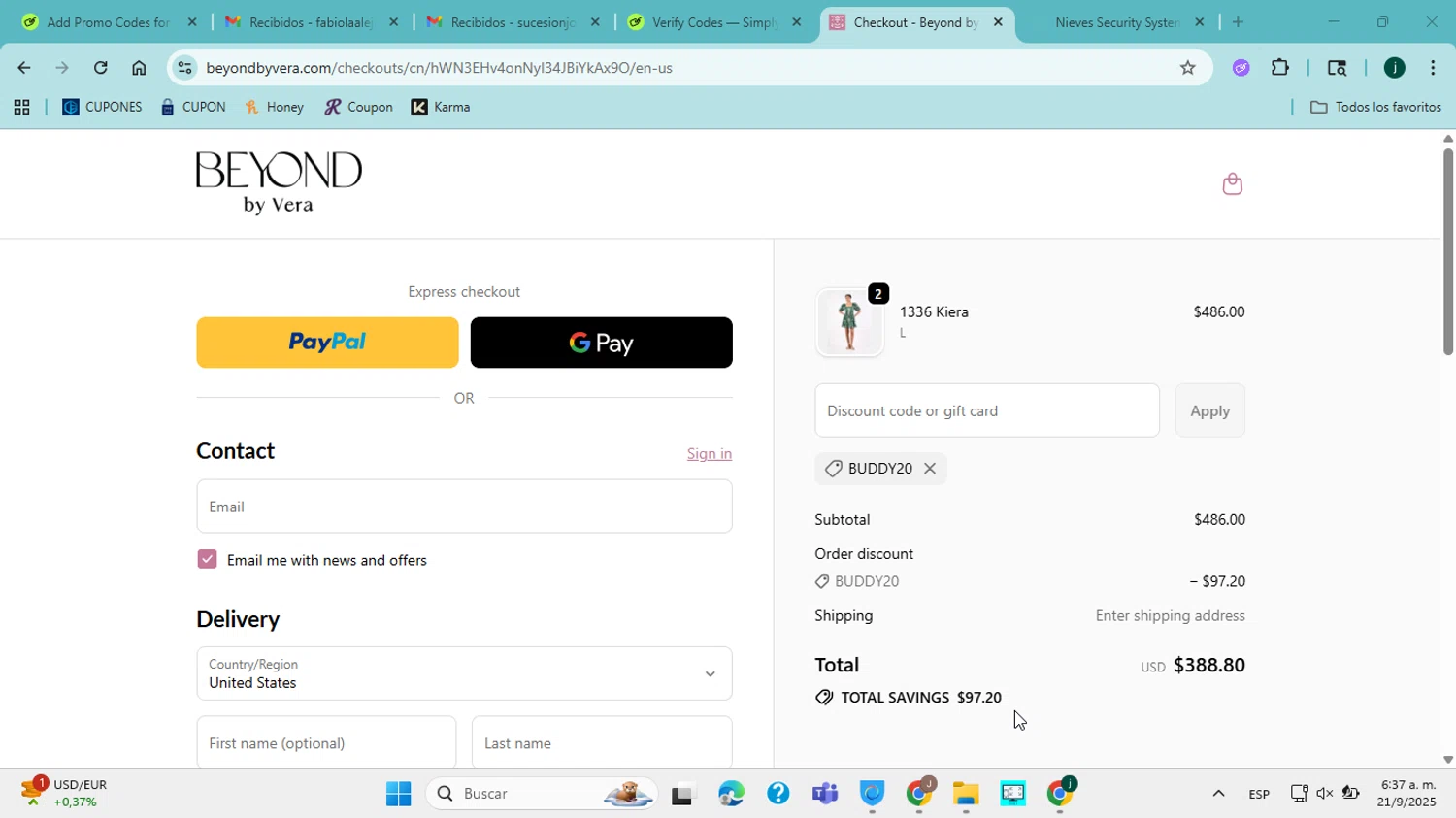This screenshot has height=818, width=1456.
Task: Open volume control in system tray
Action: point(1325,794)
